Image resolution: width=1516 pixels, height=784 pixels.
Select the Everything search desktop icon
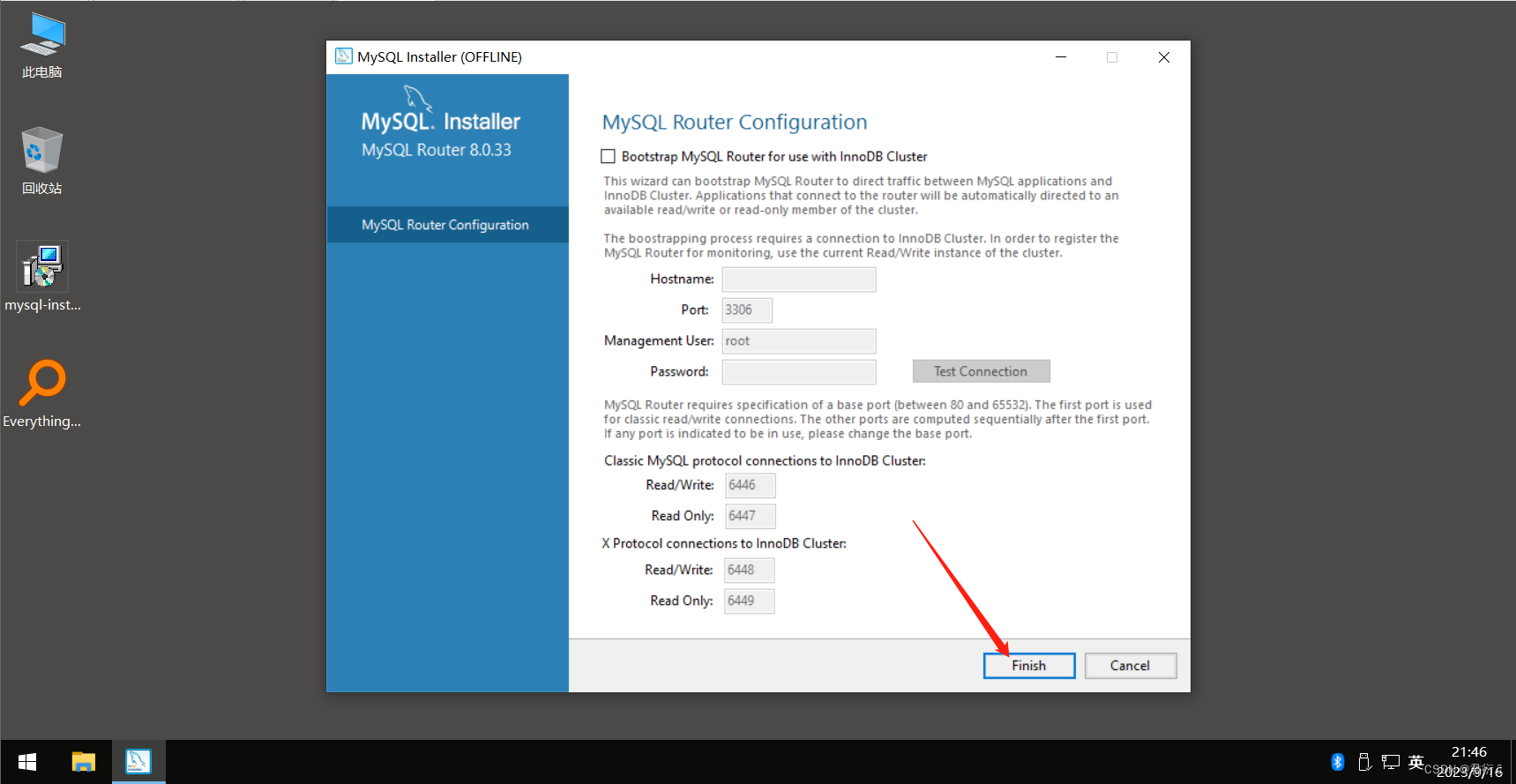pos(42,393)
